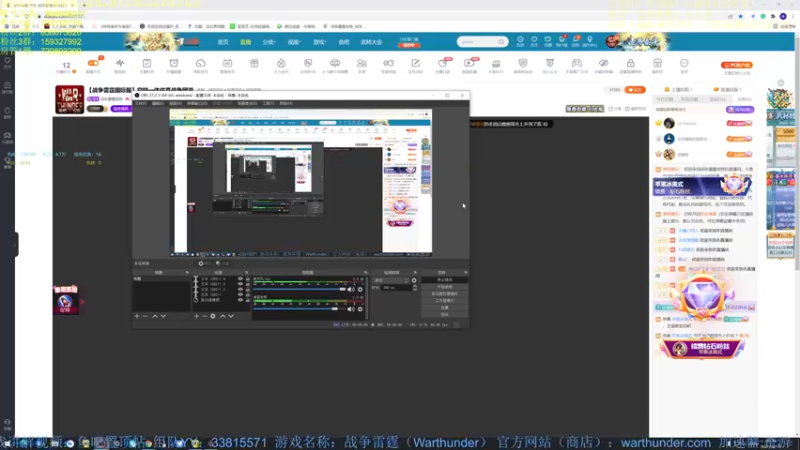Expand the 游戏 dropdown in Douyu nav
800x450 pixels.
pyautogui.click(x=319, y=42)
